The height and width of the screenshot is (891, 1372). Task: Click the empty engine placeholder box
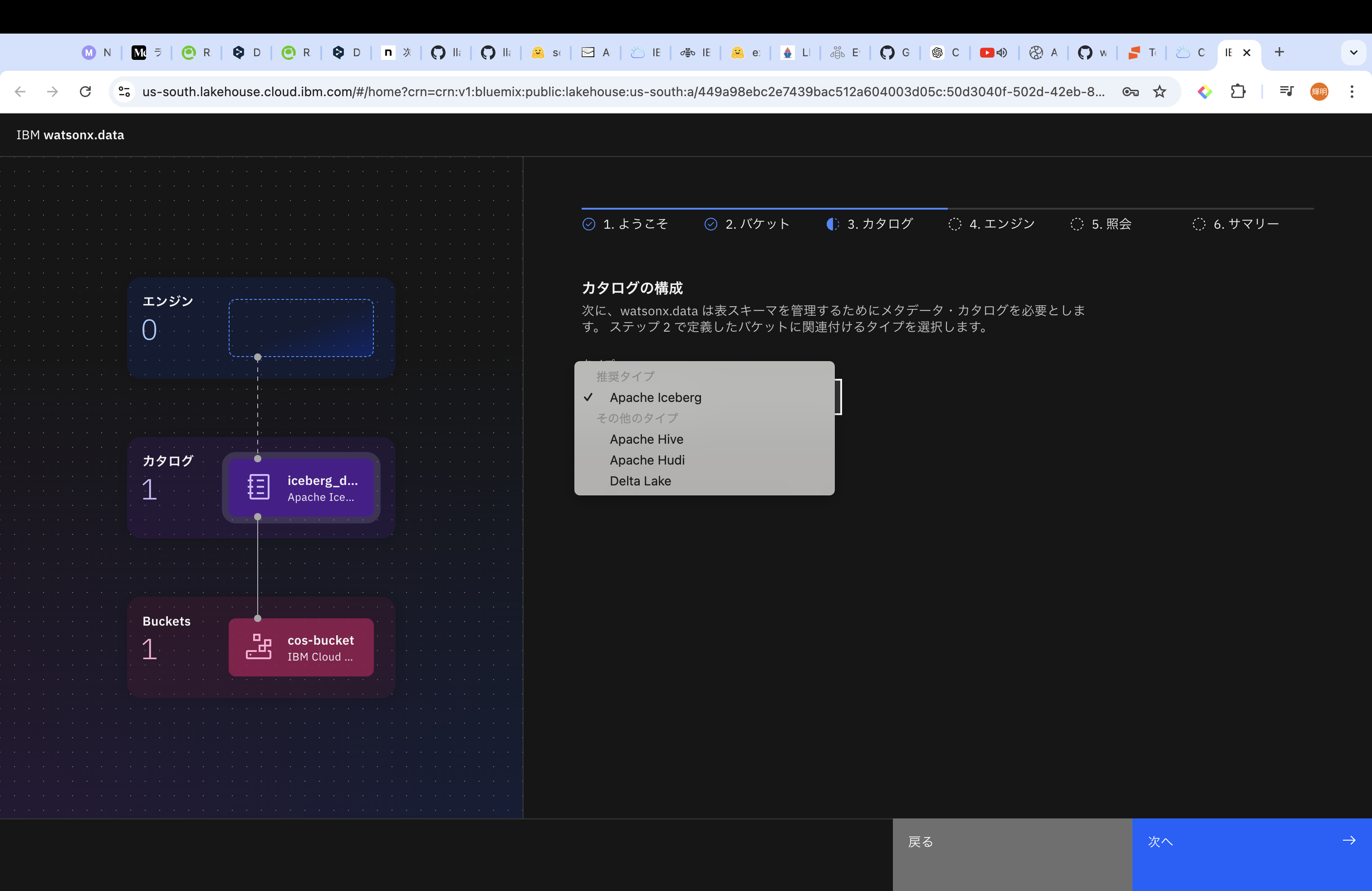click(x=301, y=328)
